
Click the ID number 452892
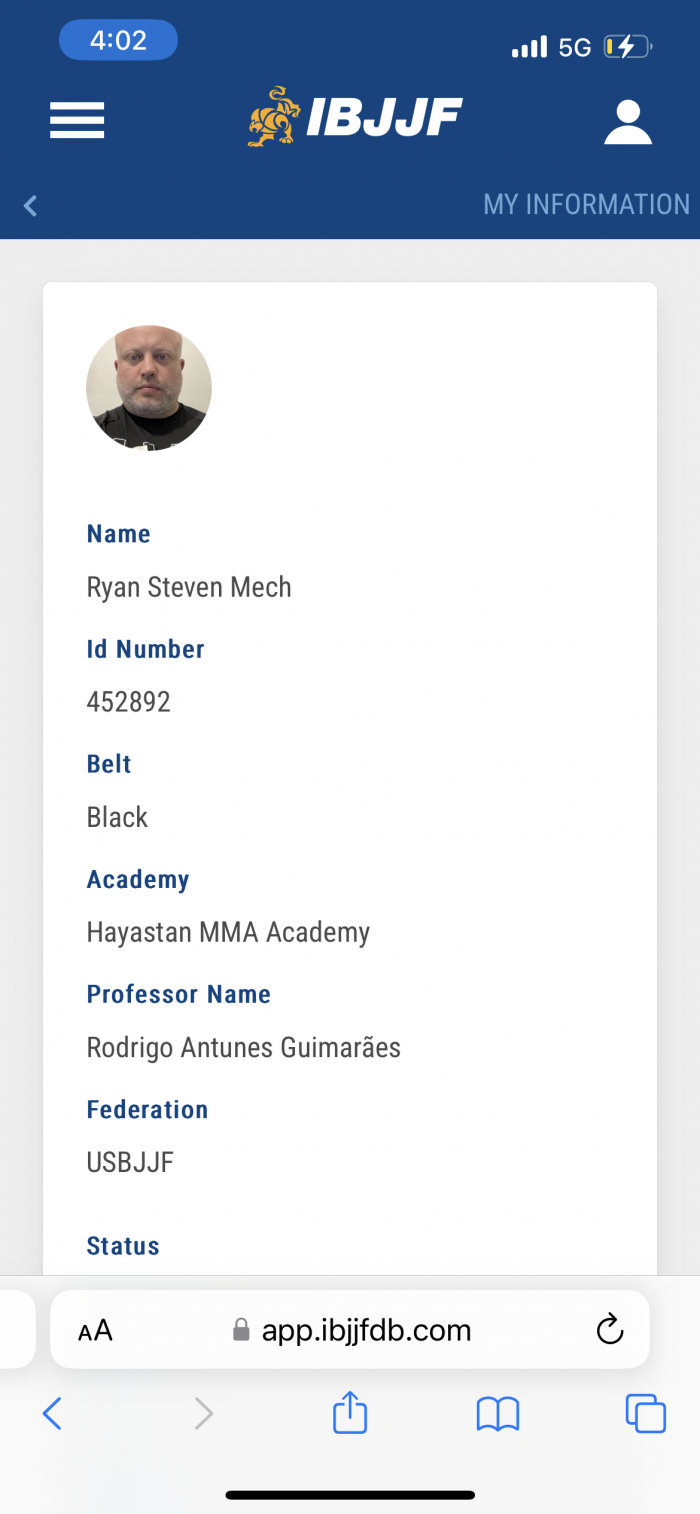point(129,702)
